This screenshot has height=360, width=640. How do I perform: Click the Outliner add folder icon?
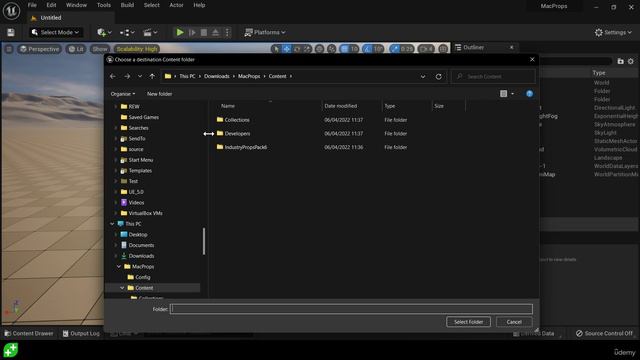pyautogui.click(x=620, y=61)
